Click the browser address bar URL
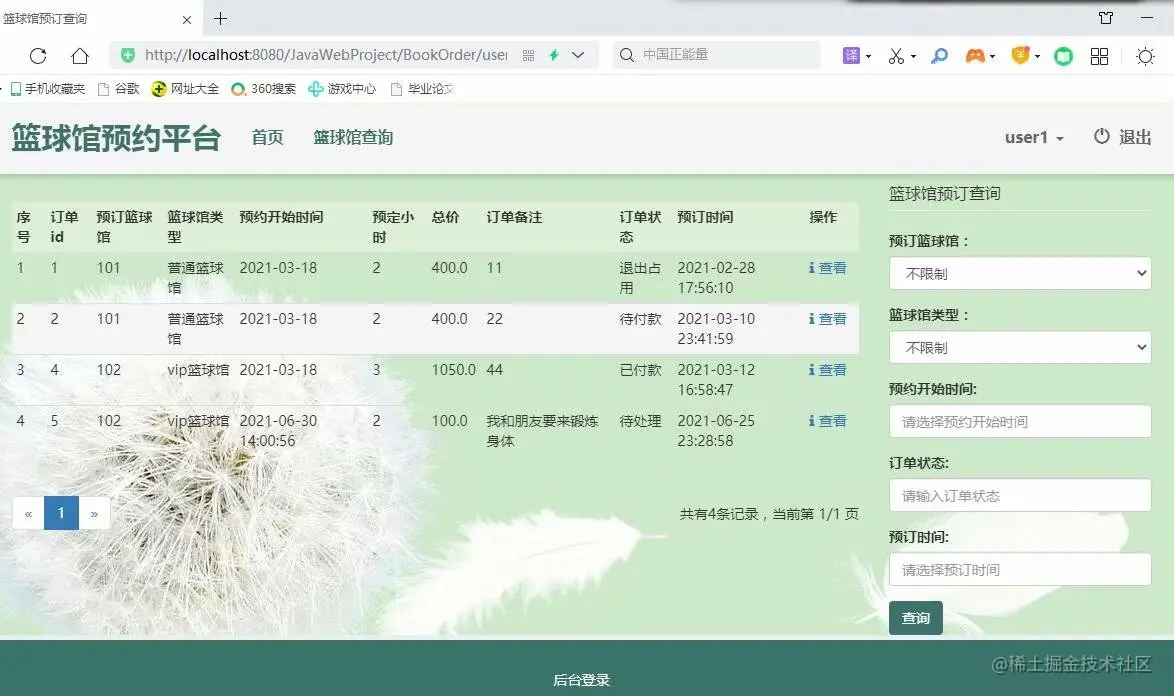 click(326, 55)
